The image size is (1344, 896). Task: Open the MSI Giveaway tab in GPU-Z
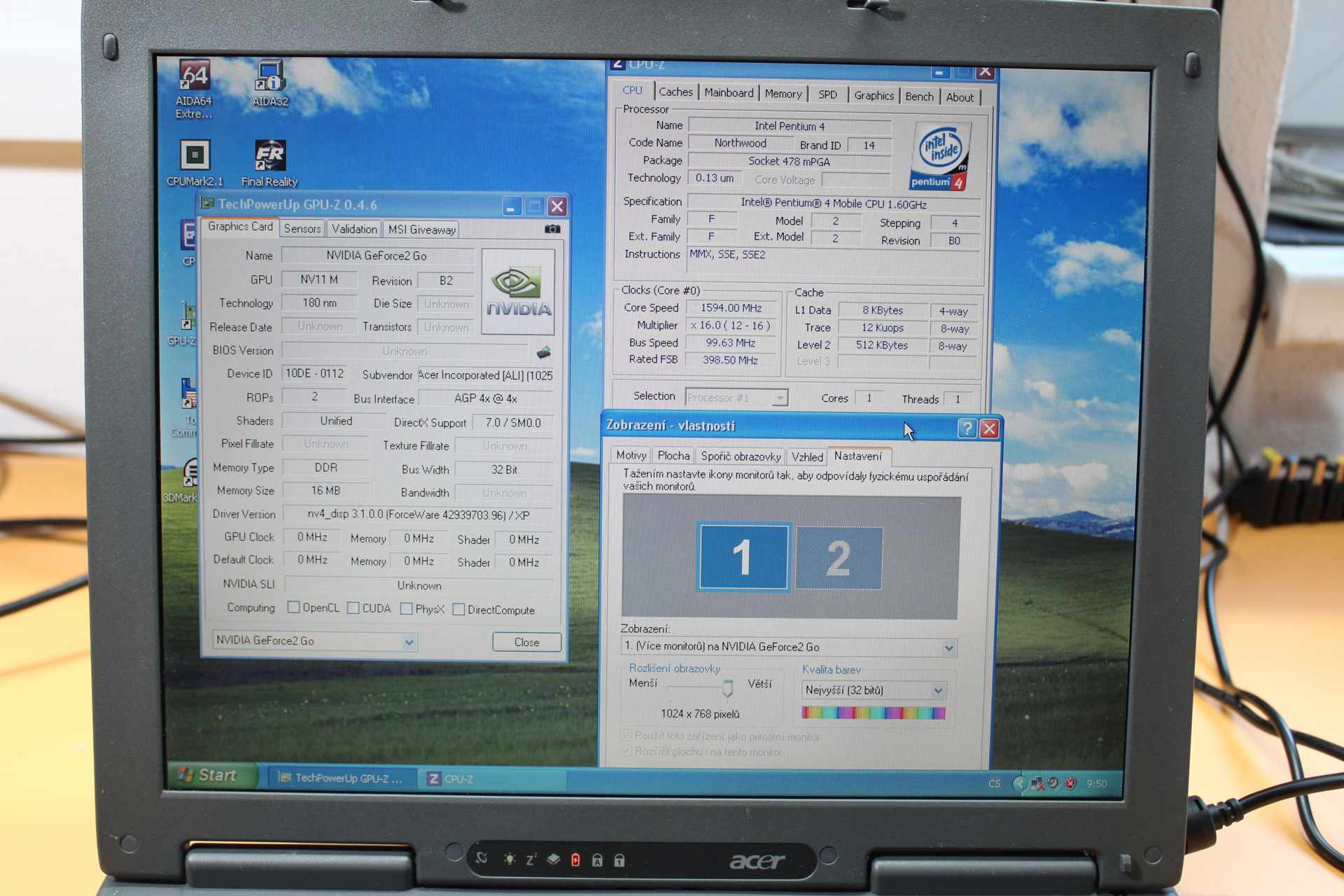click(422, 230)
